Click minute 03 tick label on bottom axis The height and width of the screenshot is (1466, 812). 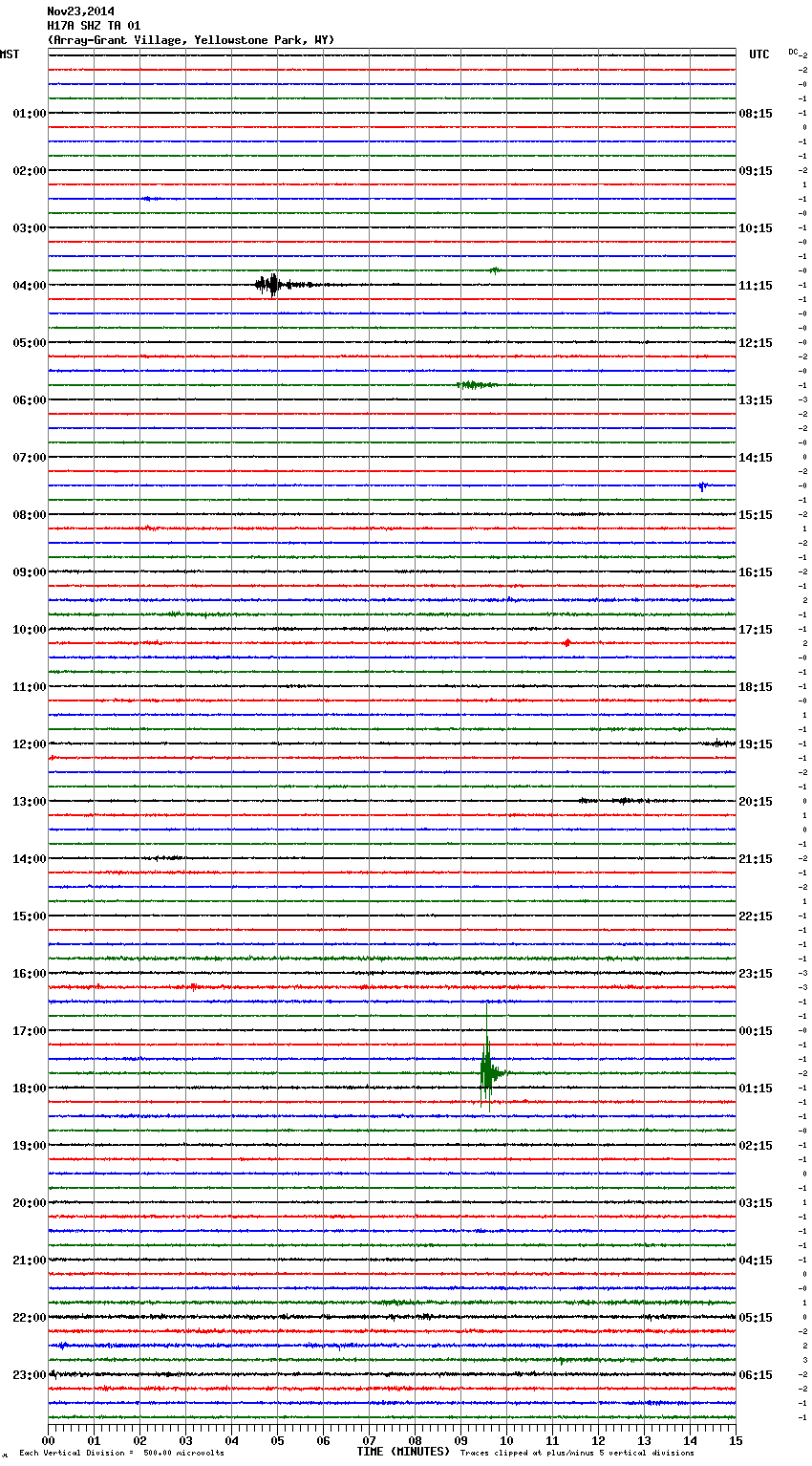point(185,1440)
